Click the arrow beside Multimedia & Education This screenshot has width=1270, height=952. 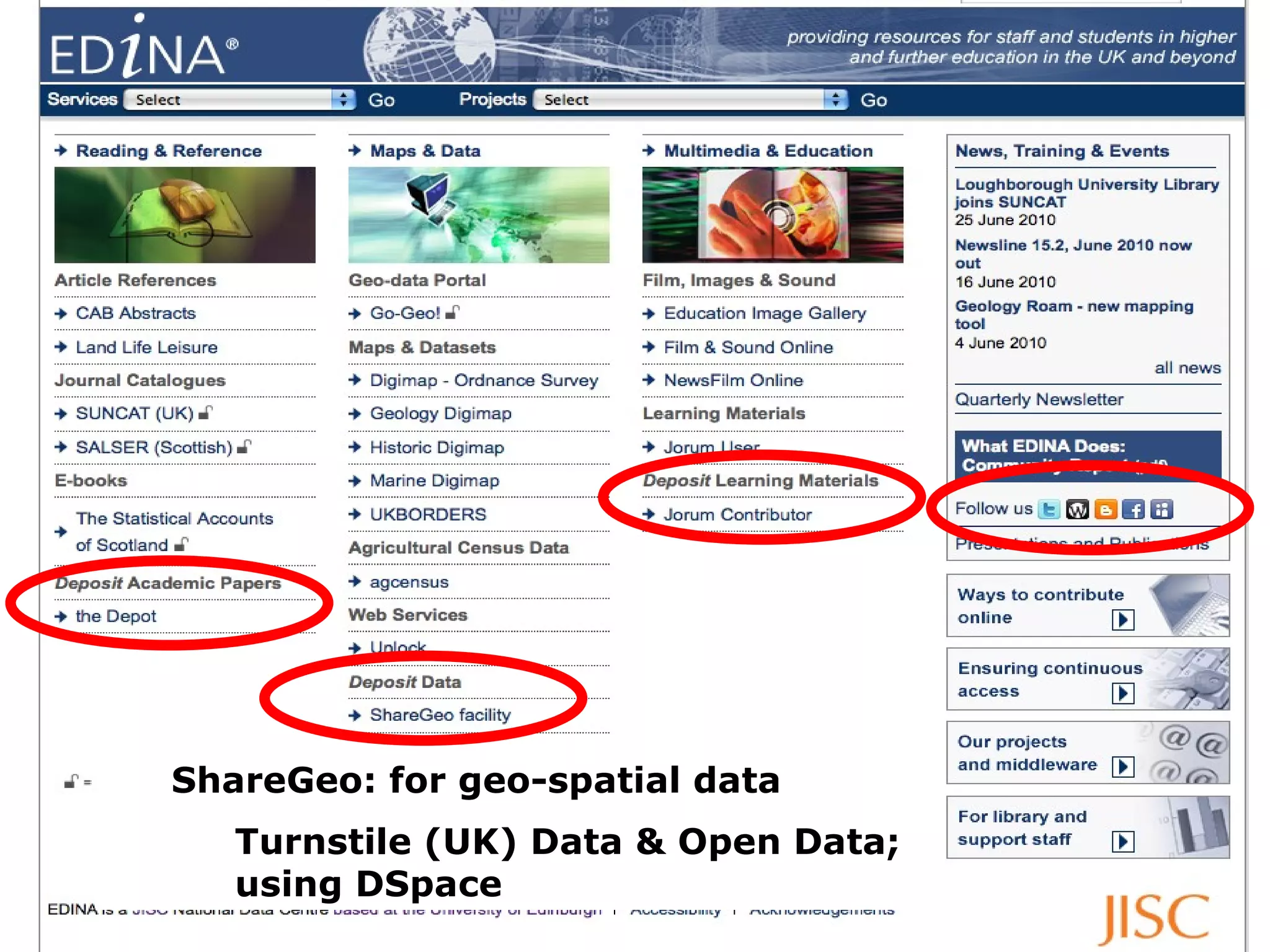pyautogui.click(x=649, y=150)
